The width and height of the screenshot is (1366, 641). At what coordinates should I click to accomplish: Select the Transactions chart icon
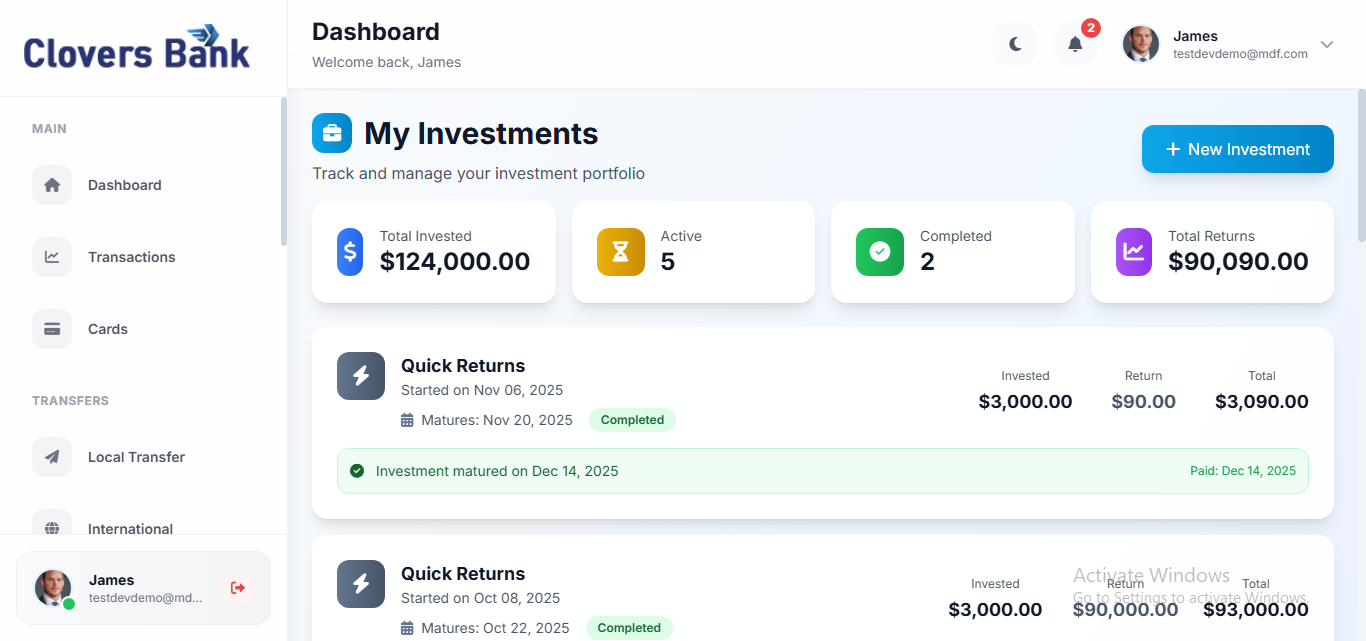pos(52,257)
